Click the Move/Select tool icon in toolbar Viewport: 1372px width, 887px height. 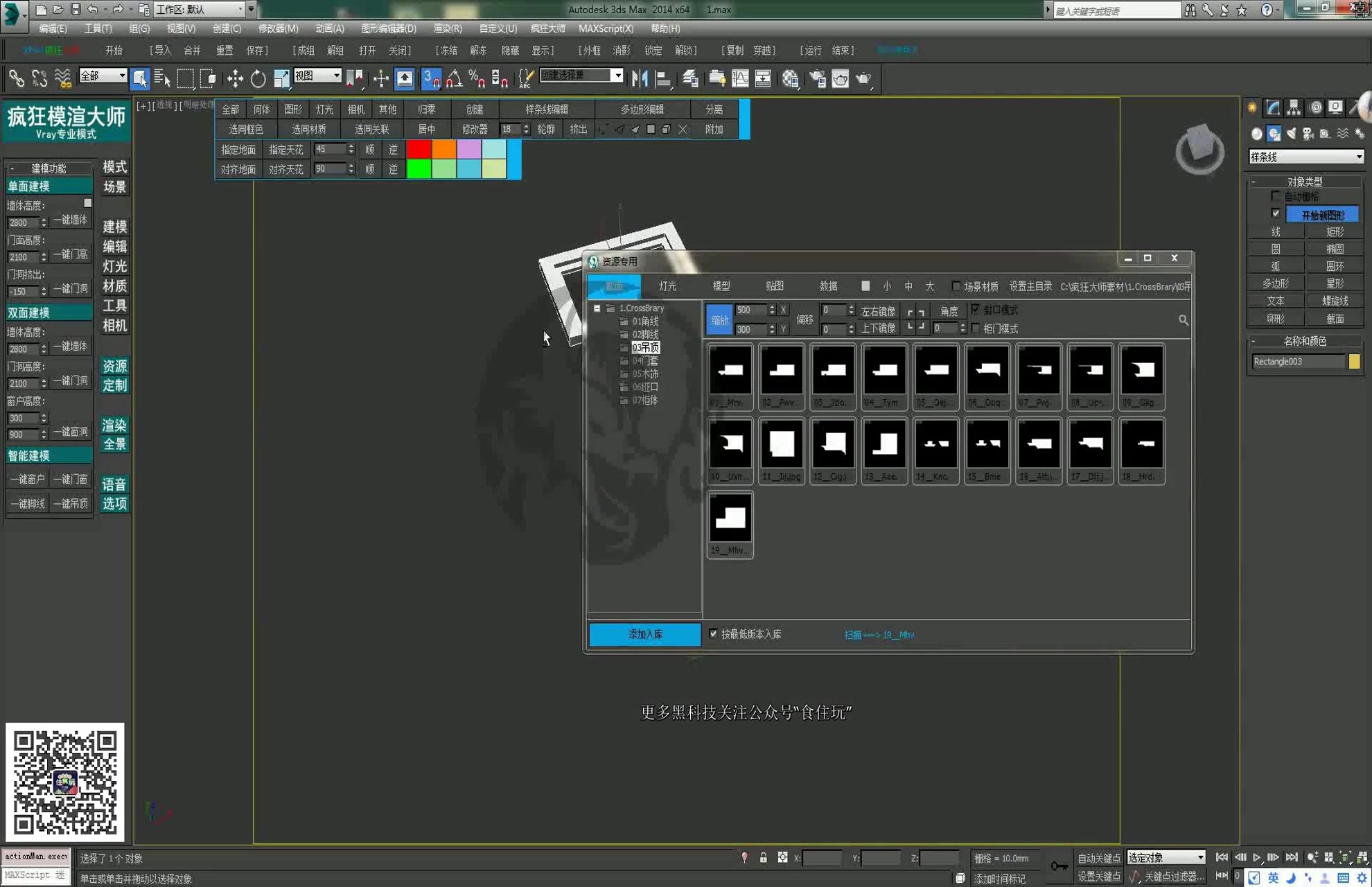(x=234, y=78)
